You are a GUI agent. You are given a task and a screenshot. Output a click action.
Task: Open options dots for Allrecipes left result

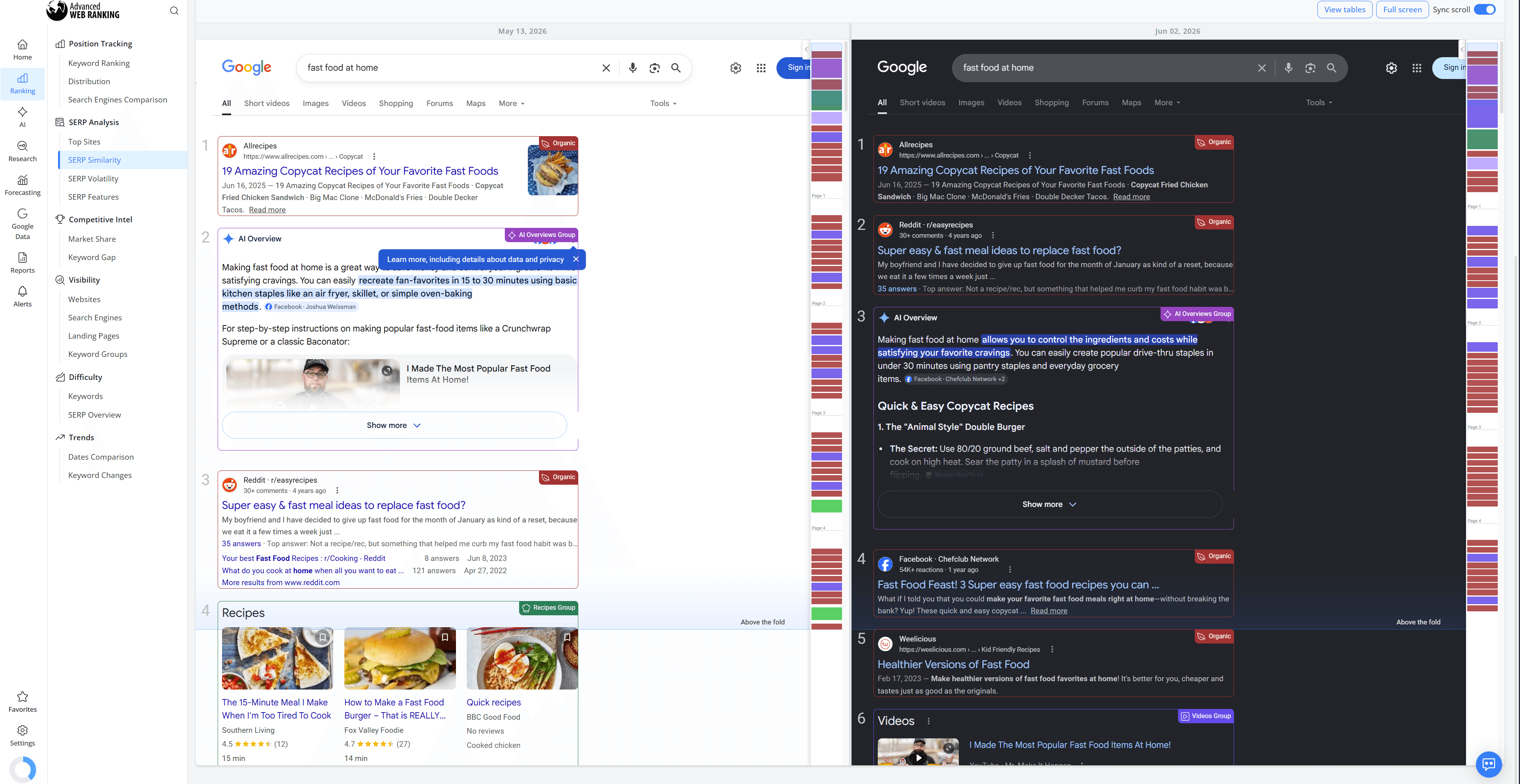click(x=374, y=156)
